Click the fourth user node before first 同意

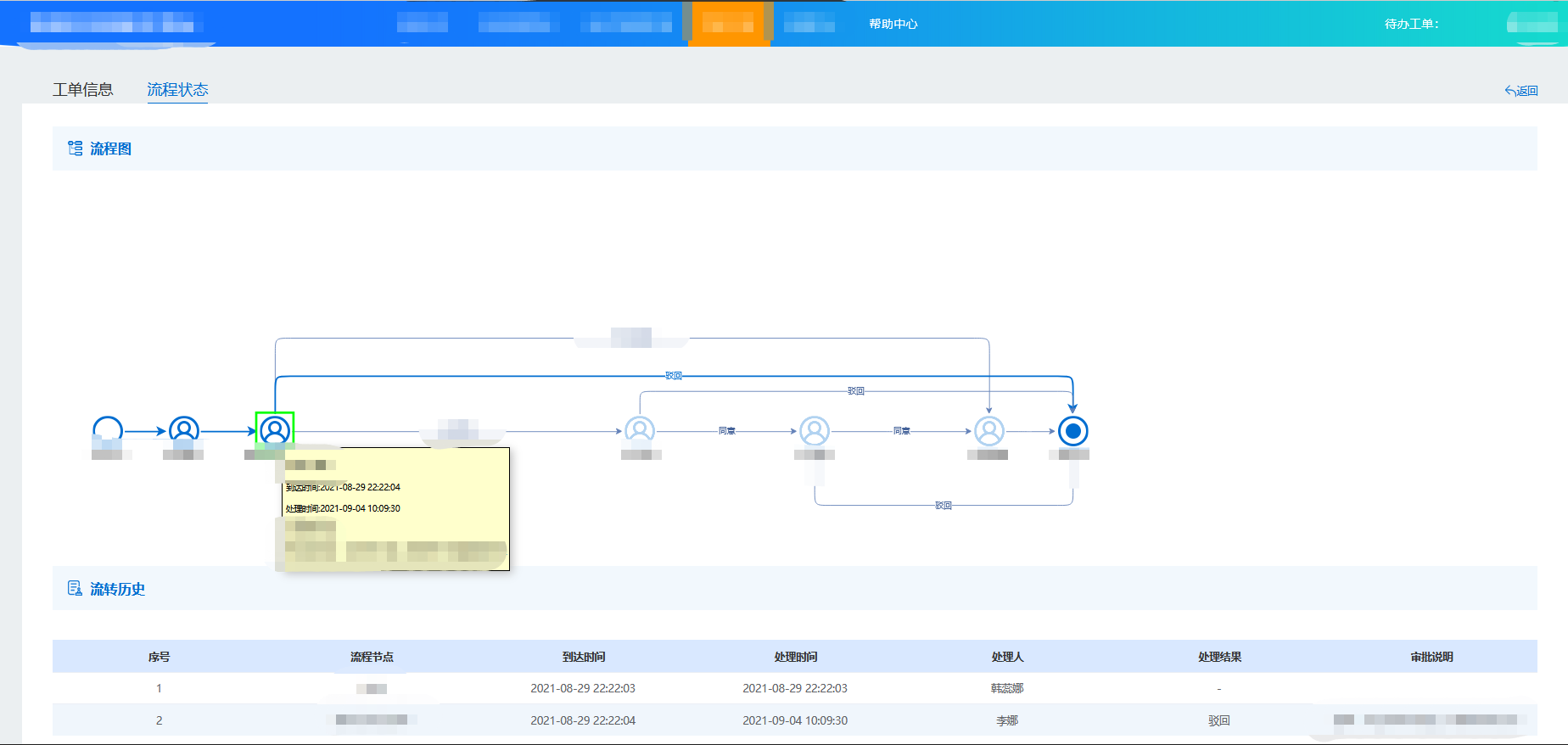(x=640, y=431)
